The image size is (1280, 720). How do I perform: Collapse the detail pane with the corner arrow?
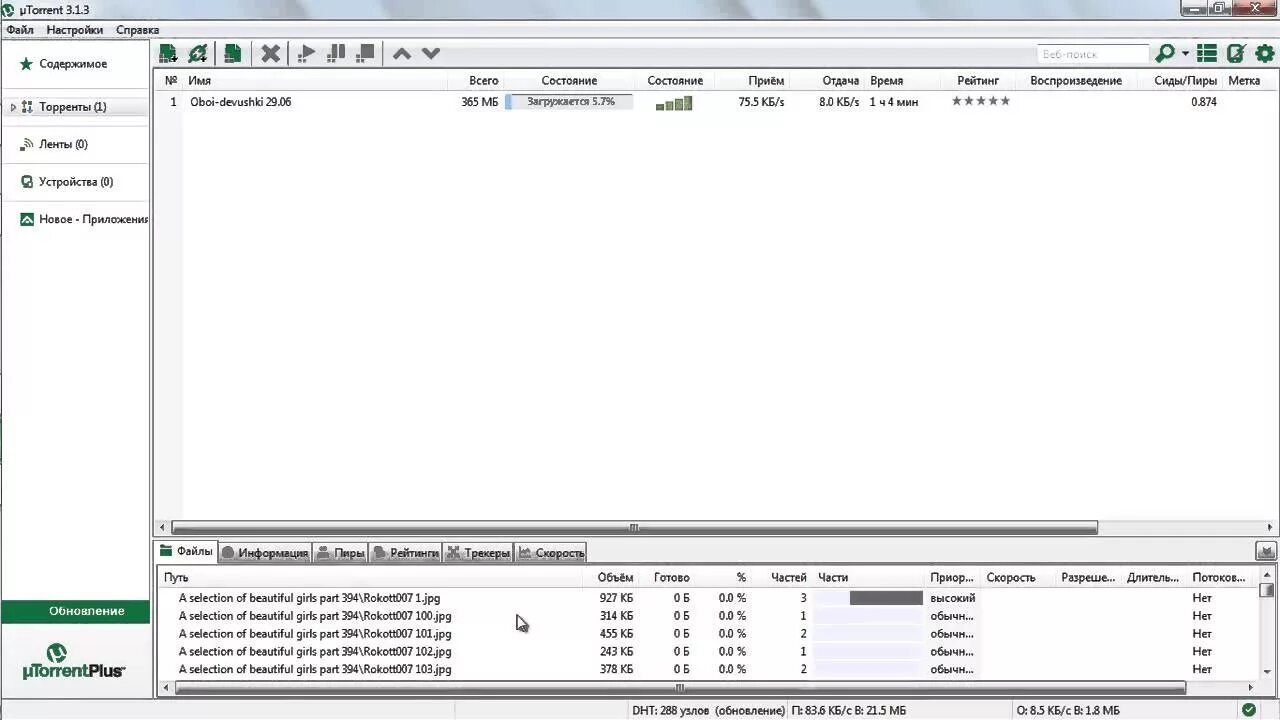1266,551
